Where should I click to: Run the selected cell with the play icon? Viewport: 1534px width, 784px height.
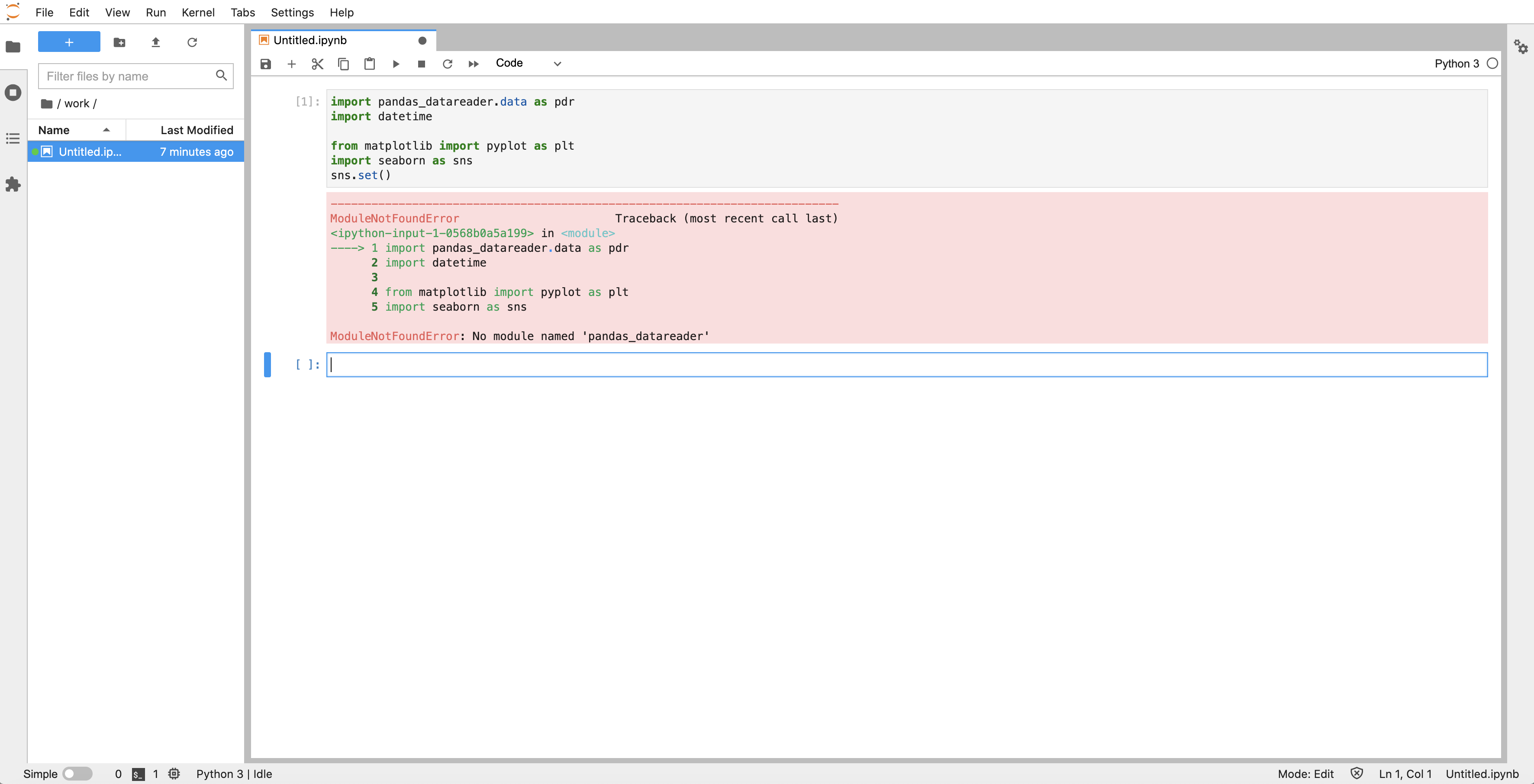click(x=396, y=64)
